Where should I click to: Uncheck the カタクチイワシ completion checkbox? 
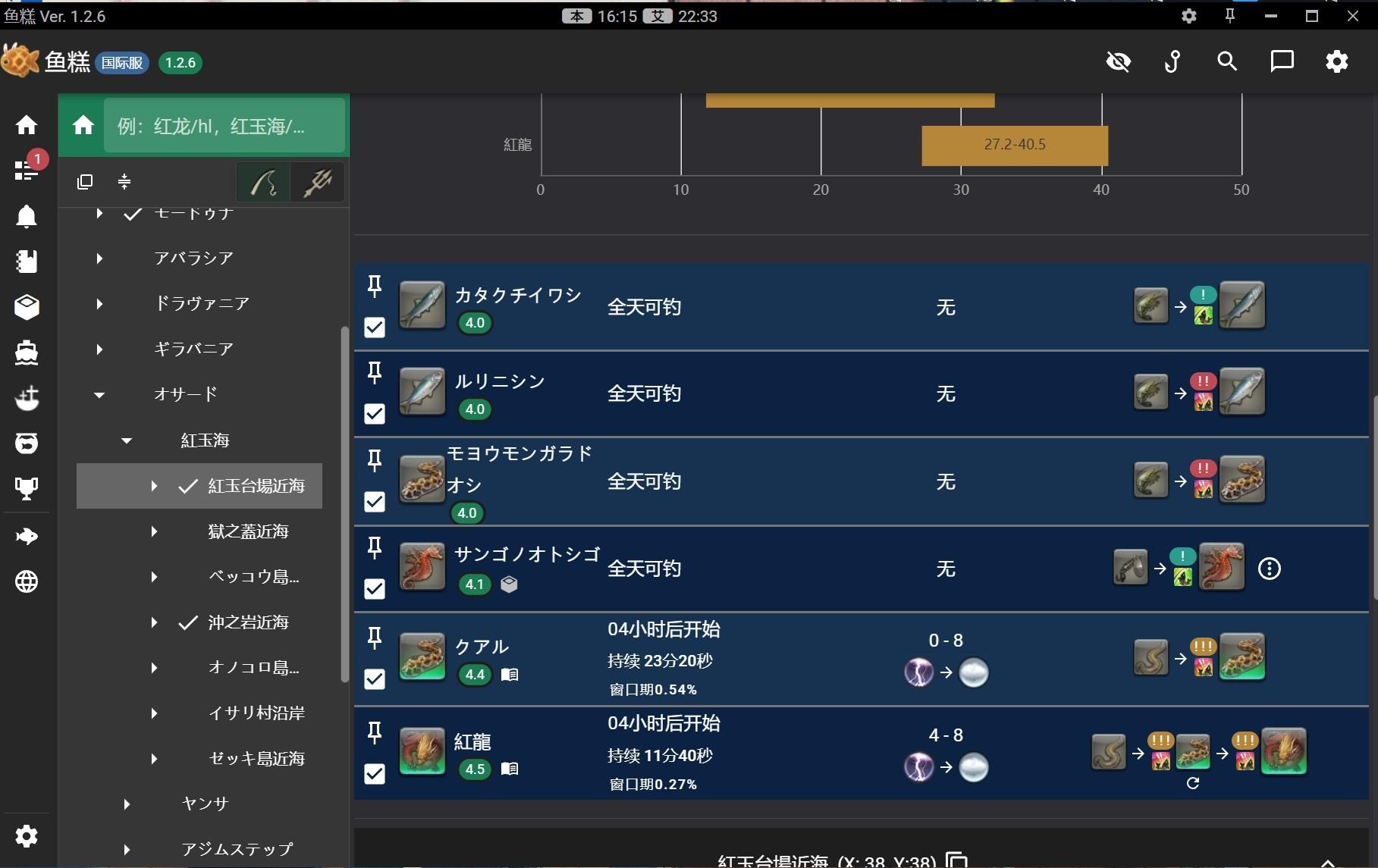pyautogui.click(x=374, y=327)
